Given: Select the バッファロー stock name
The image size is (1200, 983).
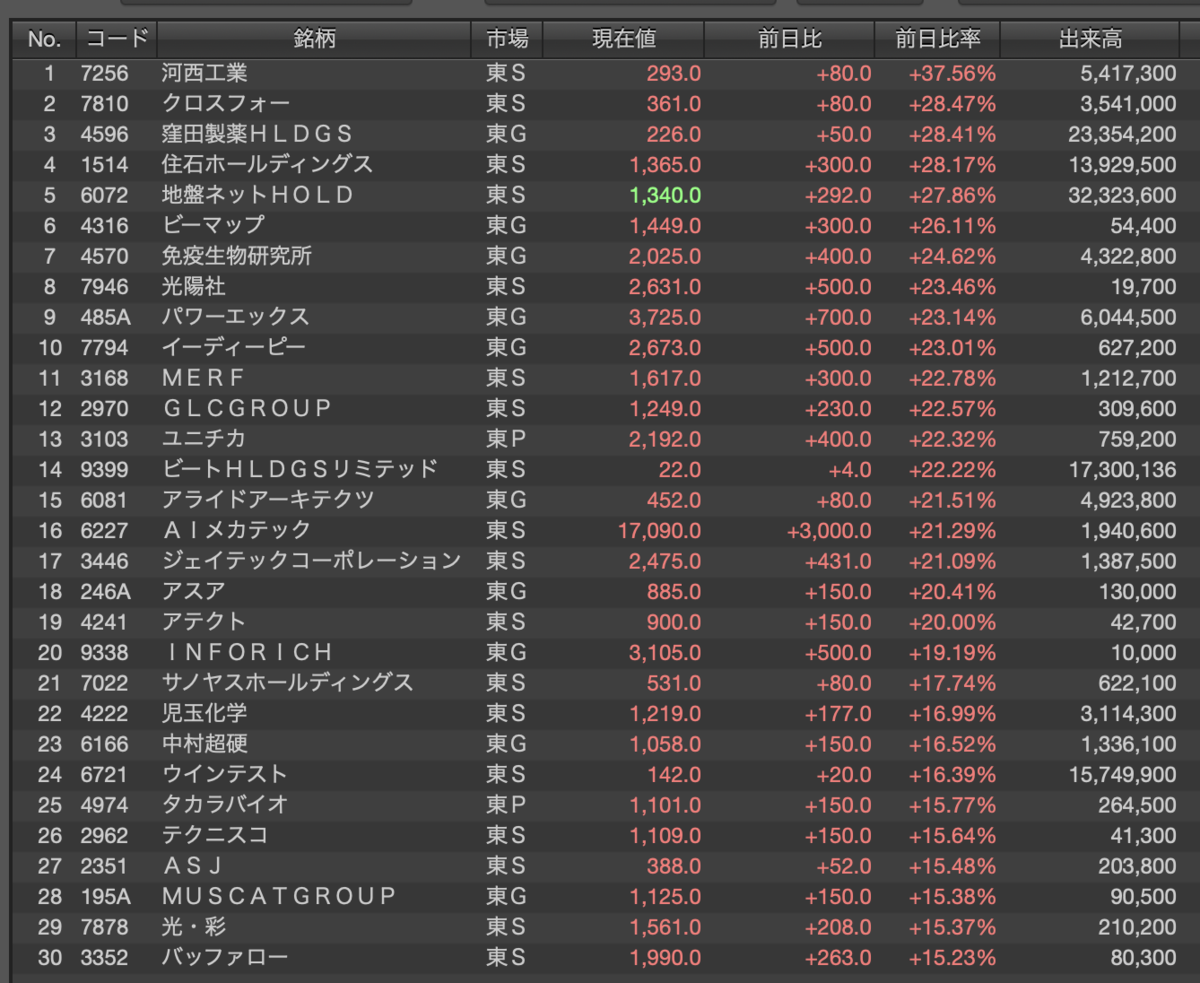Looking at the screenshot, I should pos(225,957).
